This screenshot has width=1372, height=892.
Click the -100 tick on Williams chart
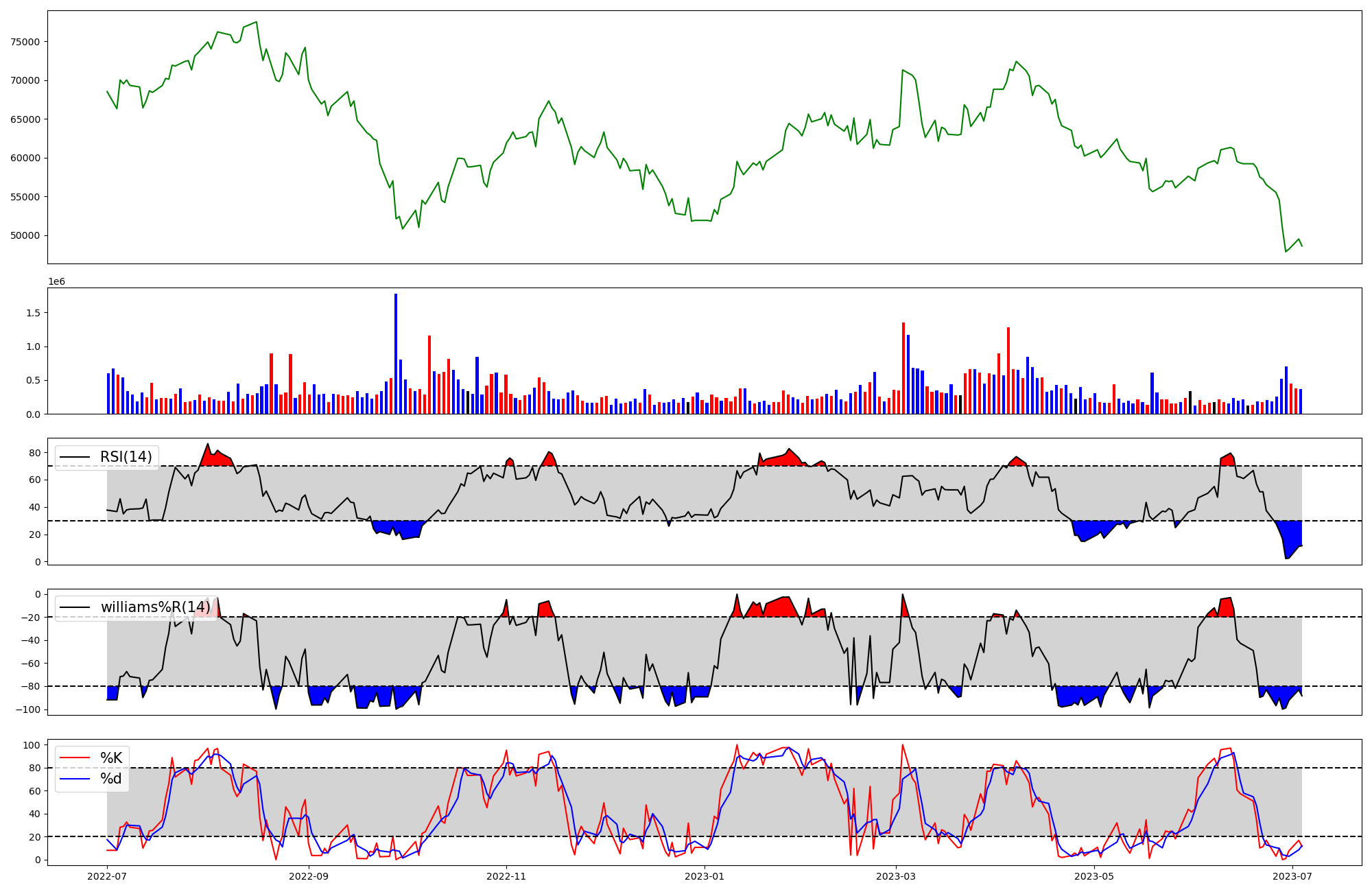pos(28,709)
